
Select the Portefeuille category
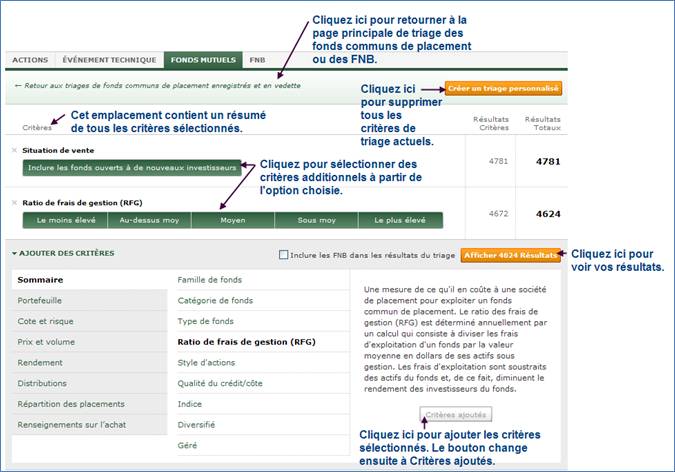pos(90,301)
